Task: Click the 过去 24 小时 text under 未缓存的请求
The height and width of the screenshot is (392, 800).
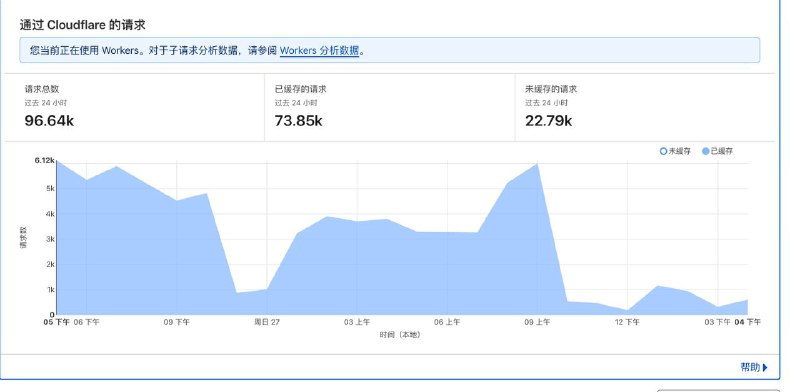Action: 546,103
